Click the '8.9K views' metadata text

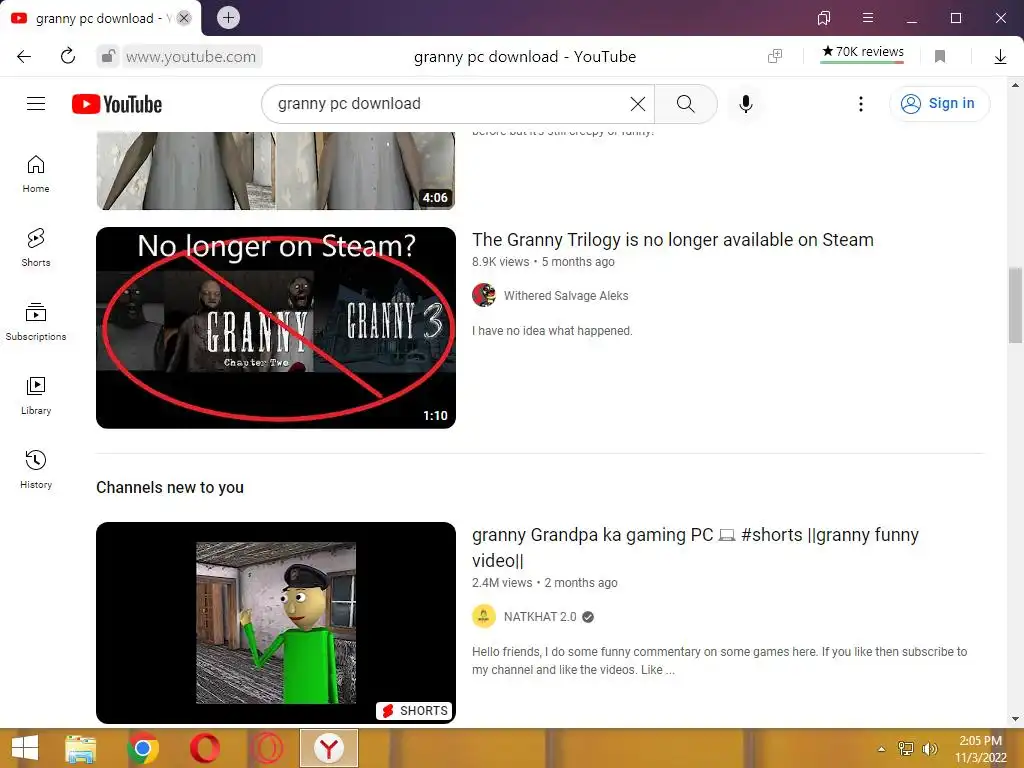pyautogui.click(x=501, y=262)
